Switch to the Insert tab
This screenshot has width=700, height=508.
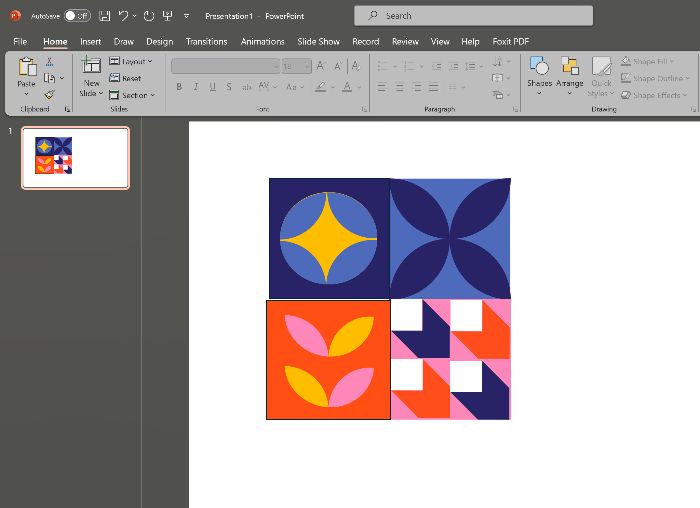pyautogui.click(x=91, y=42)
